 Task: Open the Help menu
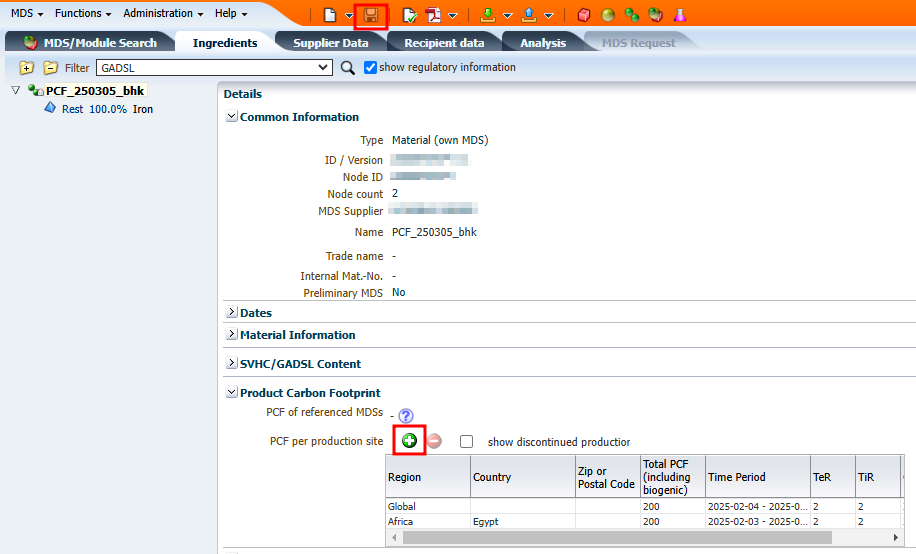pos(231,13)
